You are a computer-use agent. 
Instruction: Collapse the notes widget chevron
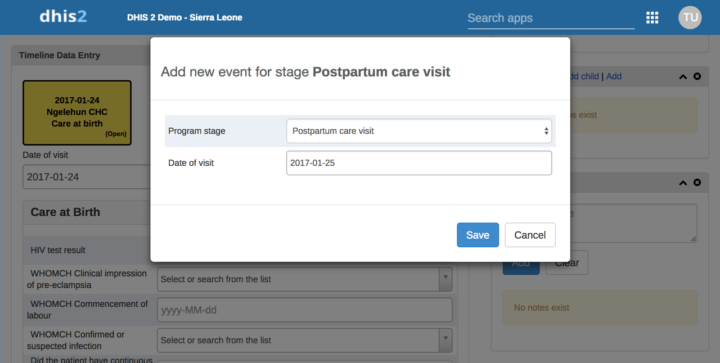683,183
